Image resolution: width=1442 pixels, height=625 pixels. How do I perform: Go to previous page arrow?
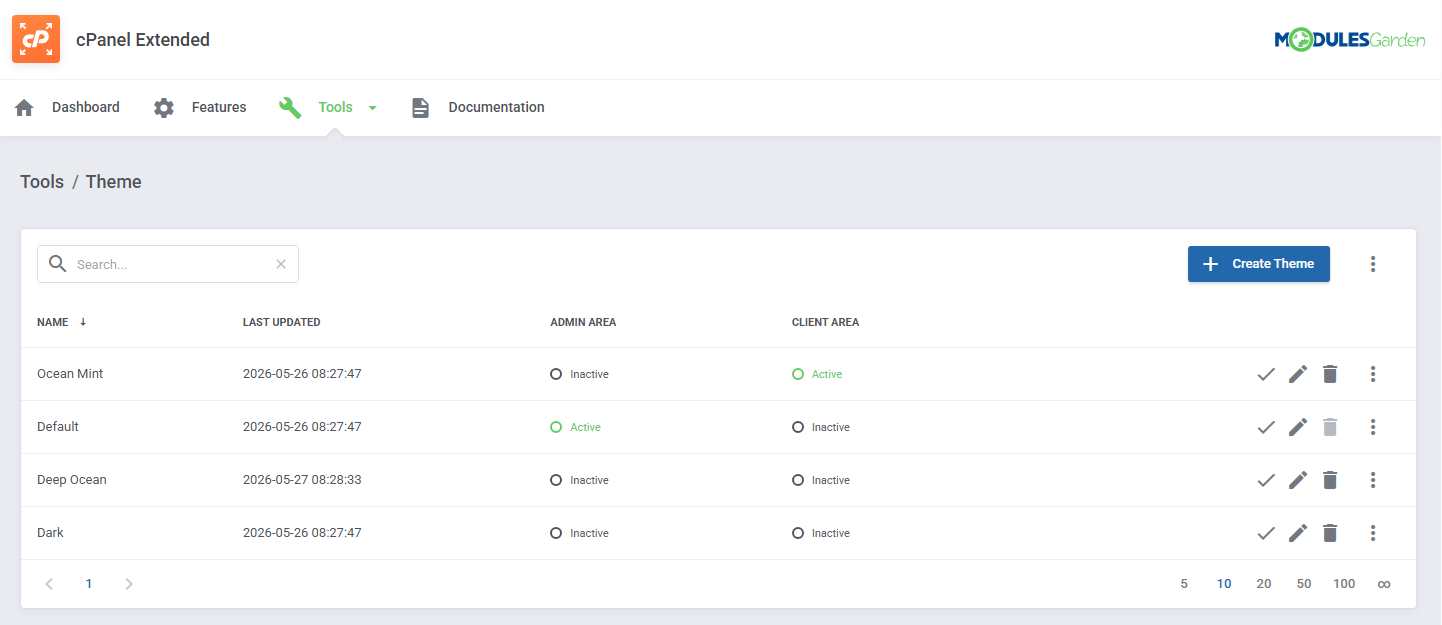pyautogui.click(x=49, y=584)
